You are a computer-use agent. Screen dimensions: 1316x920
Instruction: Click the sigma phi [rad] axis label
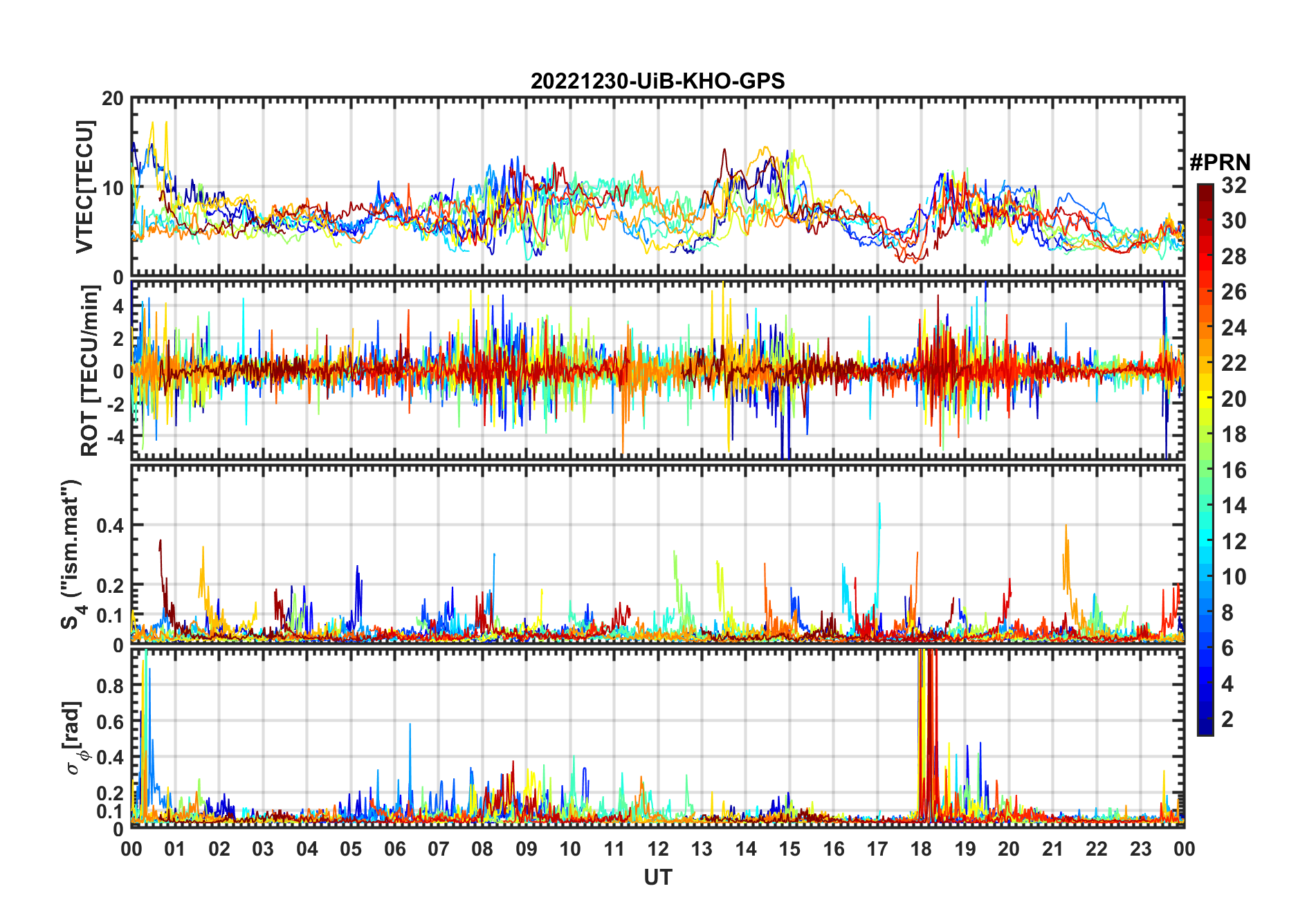(x=74, y=737)
